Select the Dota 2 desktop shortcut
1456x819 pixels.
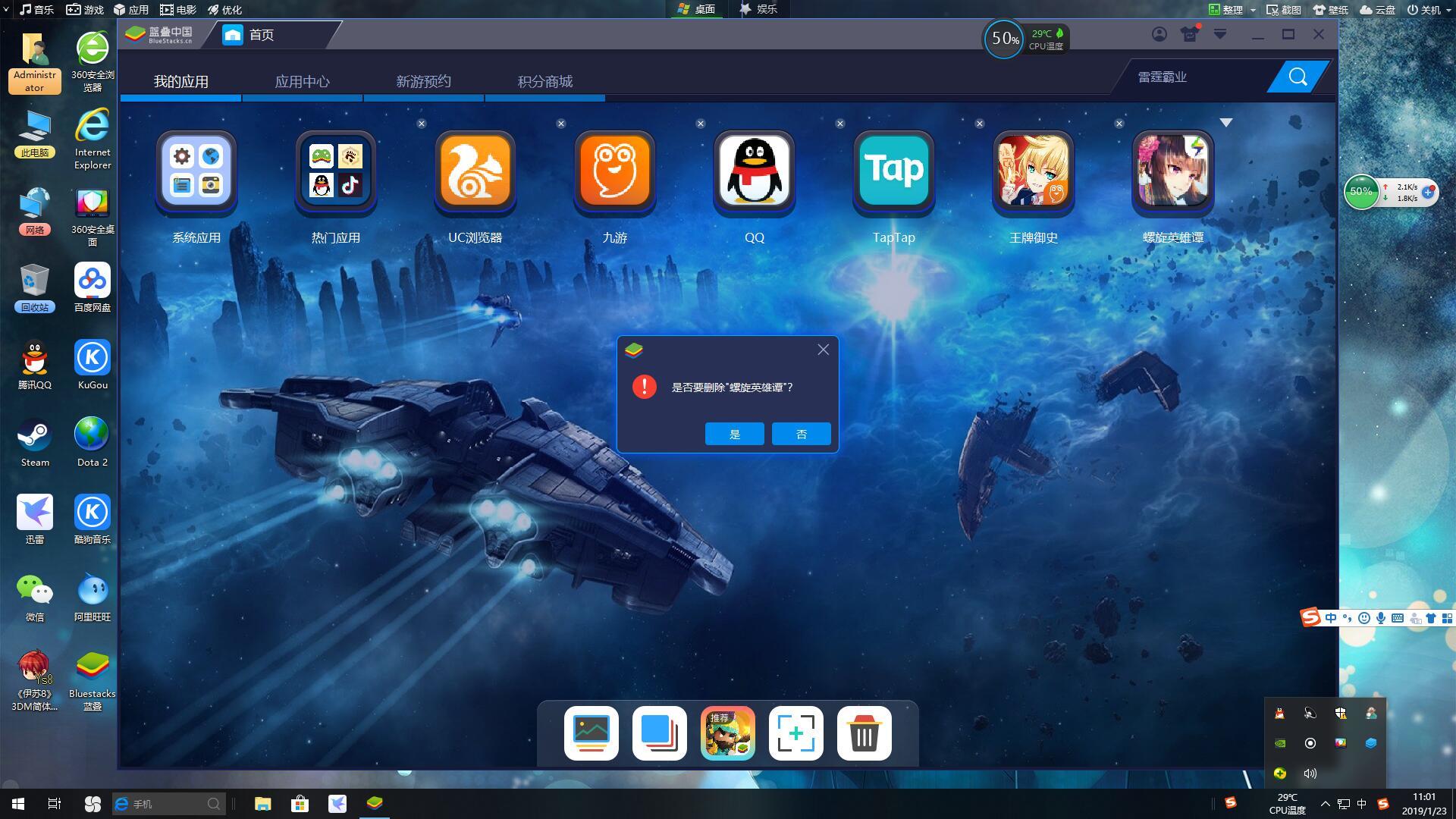pyautogui.click(x=93, y=442)
